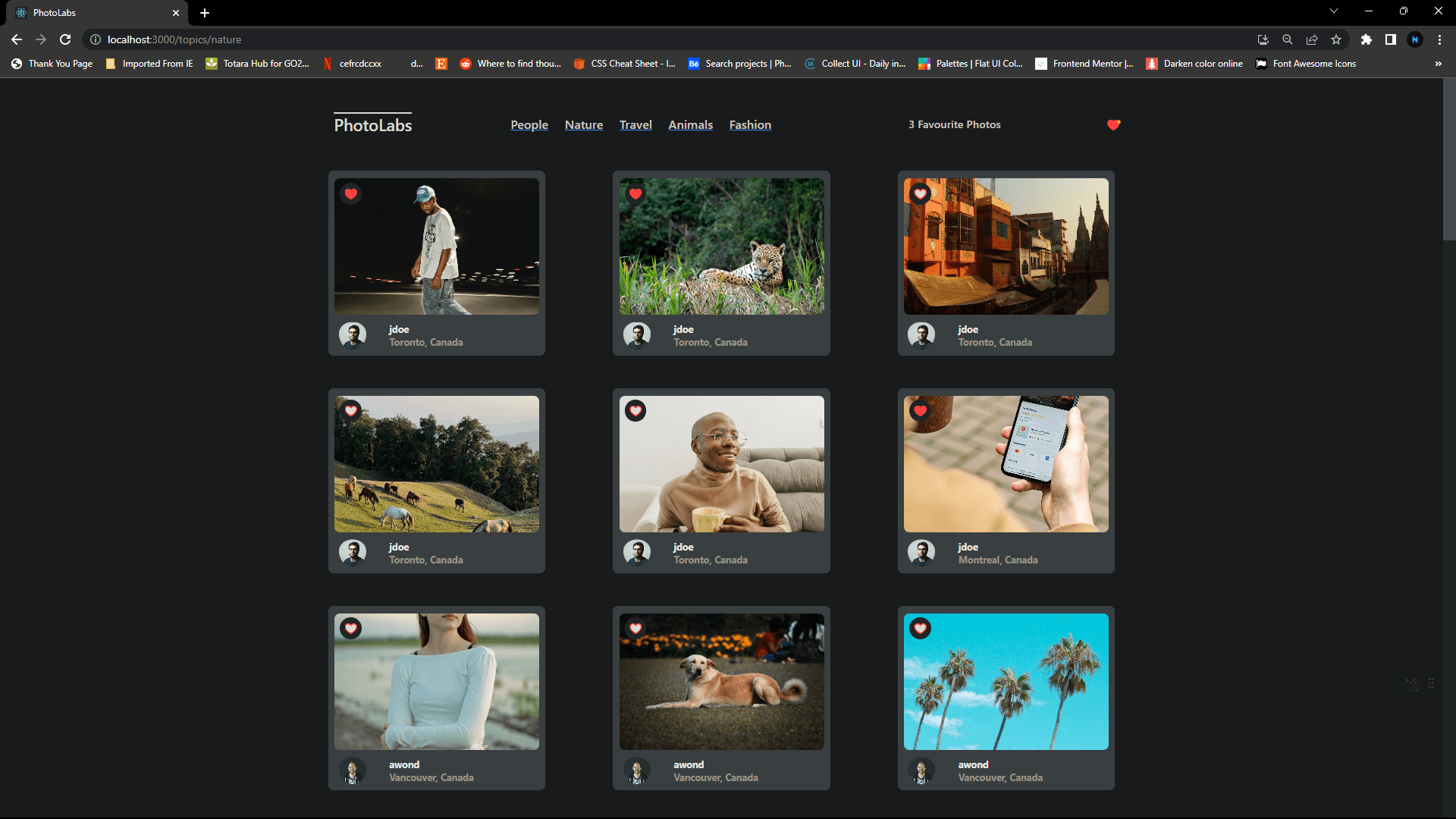The width and height of the screenshot is (1456, 819).
Task: Select the Animals navigation tab
Action: click(x=691, y=124)
